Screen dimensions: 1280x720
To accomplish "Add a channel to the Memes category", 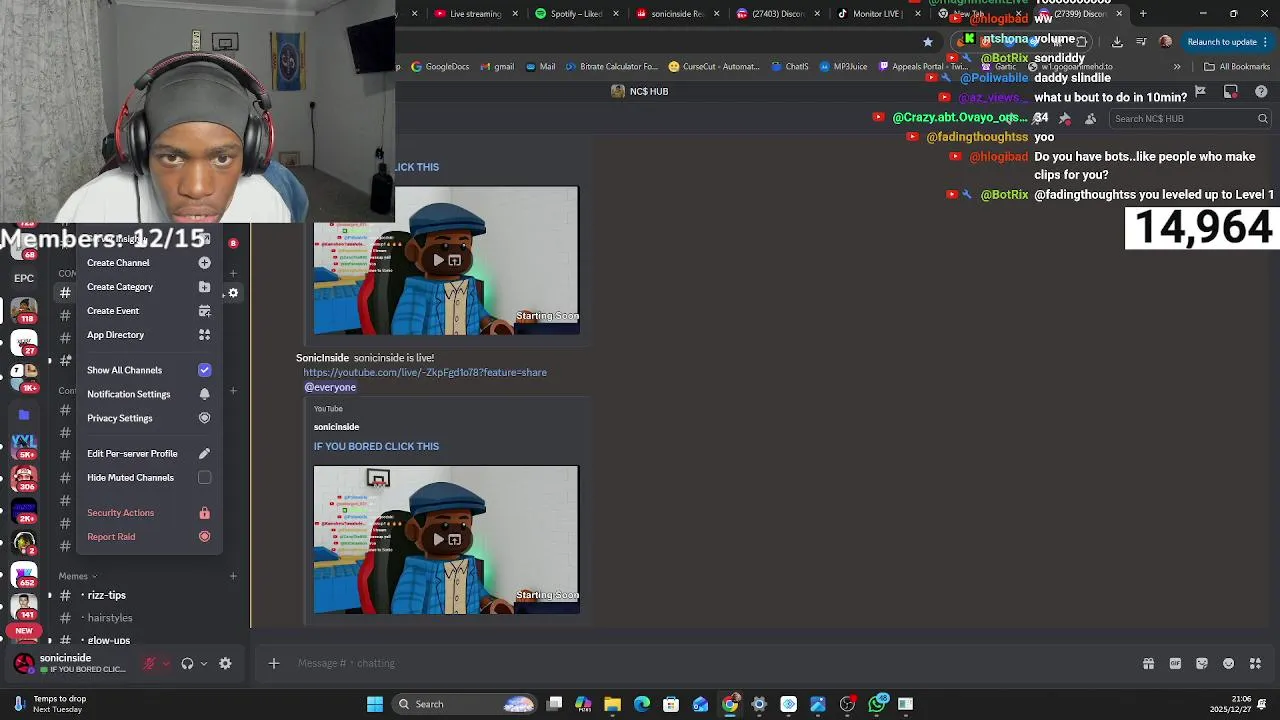I will coord(233,576).
